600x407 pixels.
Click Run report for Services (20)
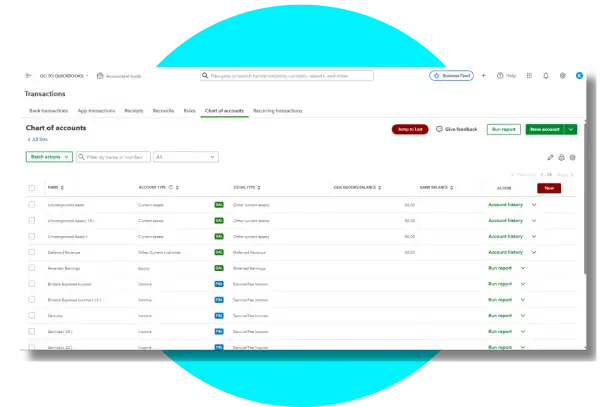click(x=500, y=332)
